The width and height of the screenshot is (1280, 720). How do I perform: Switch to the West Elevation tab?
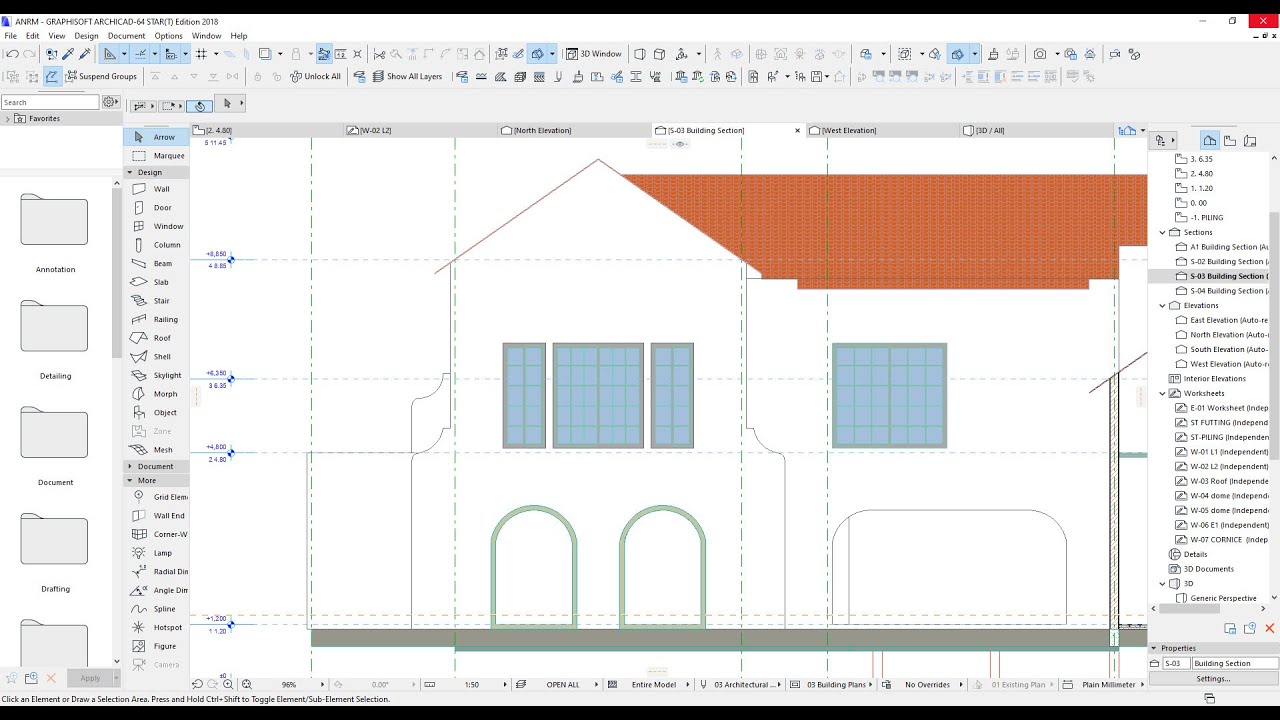point(883,130)
